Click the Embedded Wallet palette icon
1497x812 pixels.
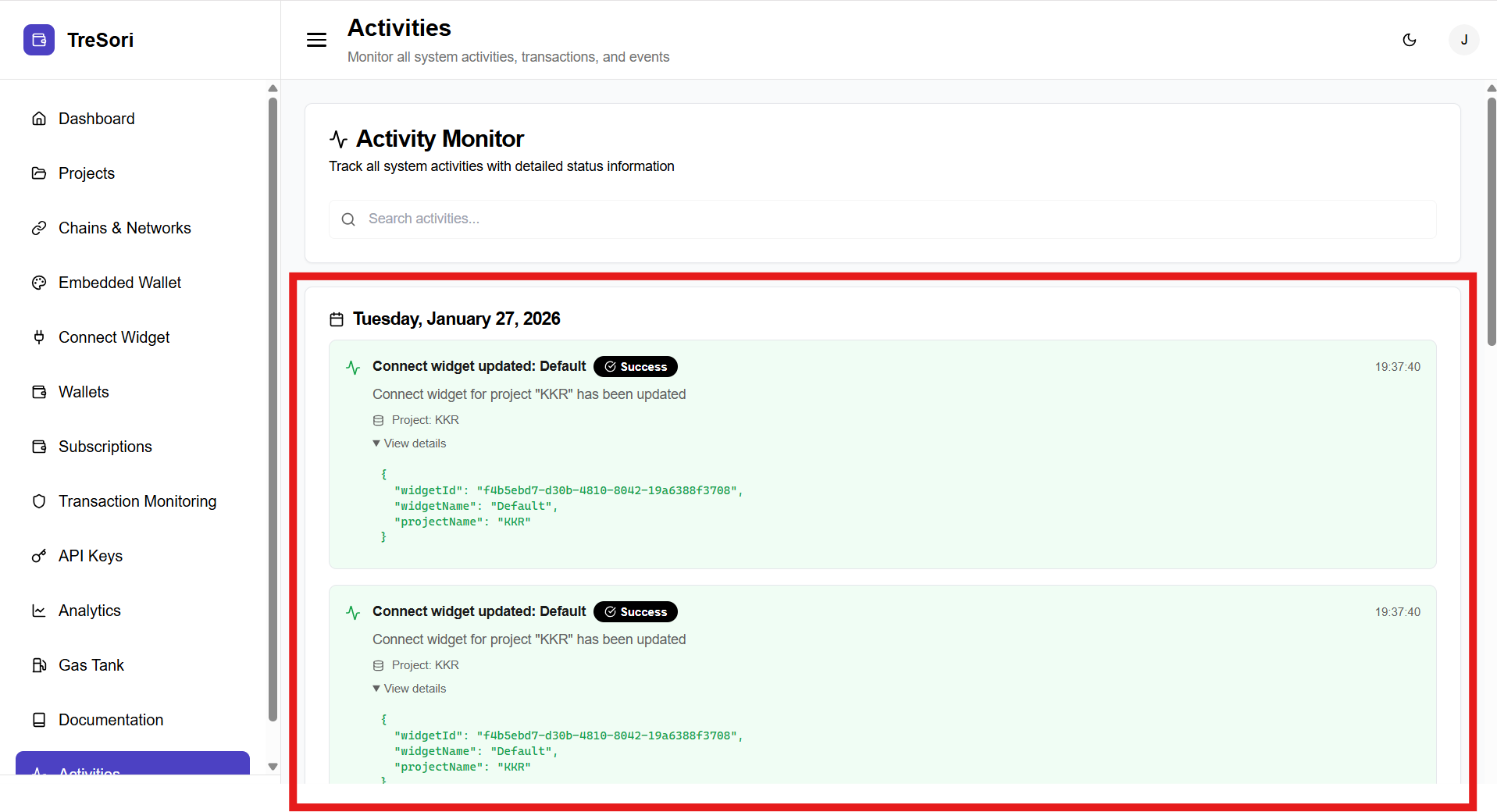39,283
